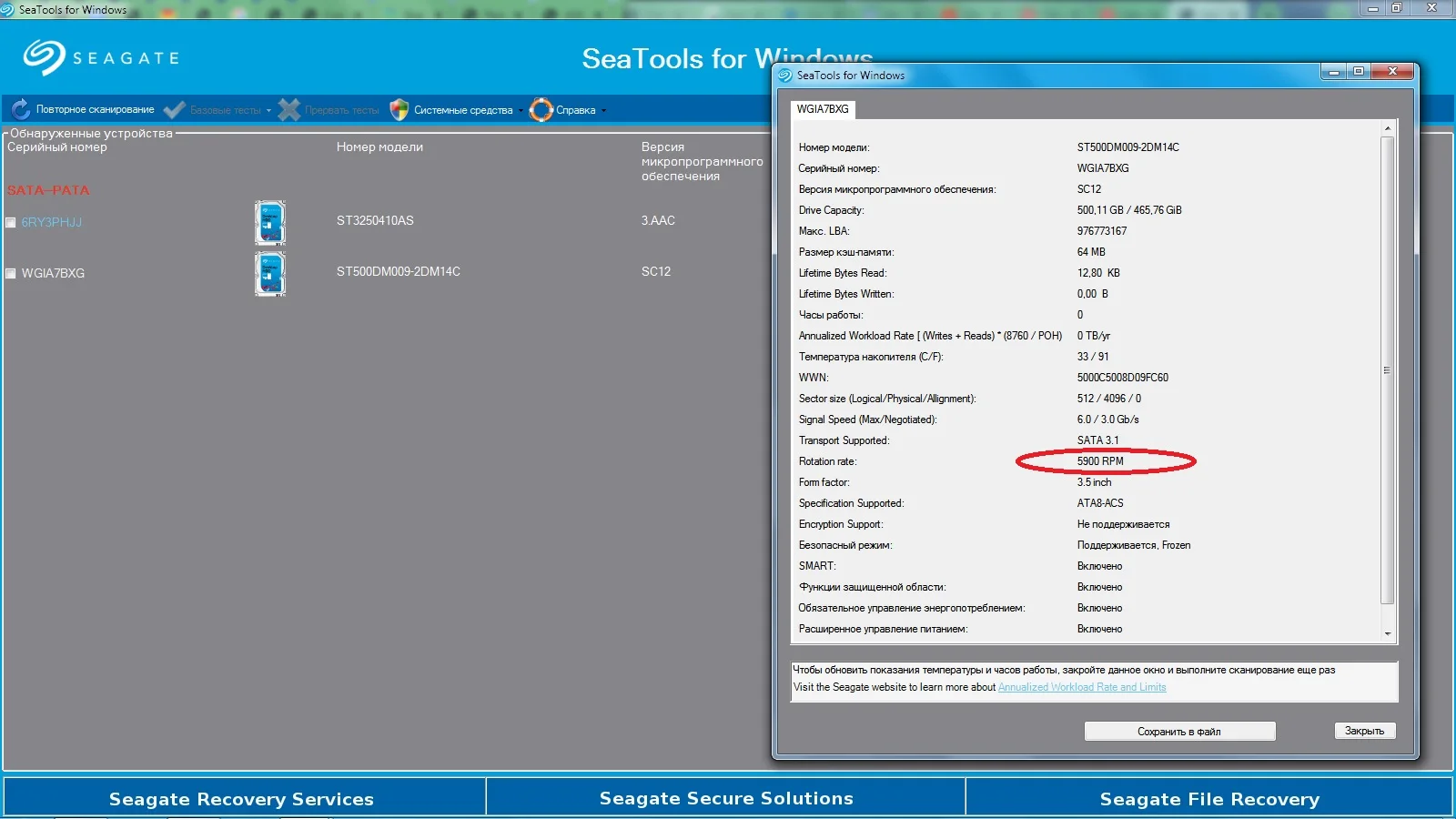Viewport: 1456px width, 819px height.
Task: Click the Encryption Support value Не поддерживается
Action: (x=1124, y=524)
